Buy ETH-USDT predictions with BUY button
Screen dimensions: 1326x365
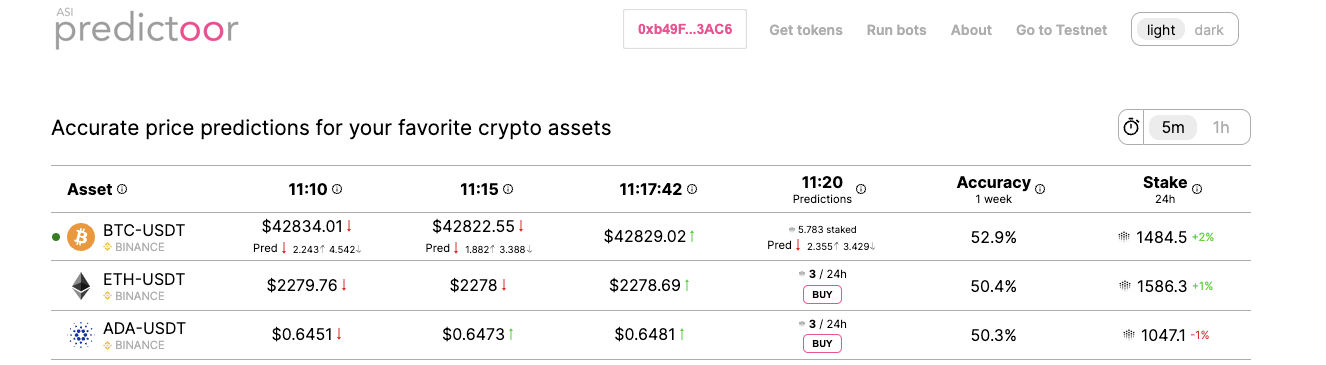point(822,295)
